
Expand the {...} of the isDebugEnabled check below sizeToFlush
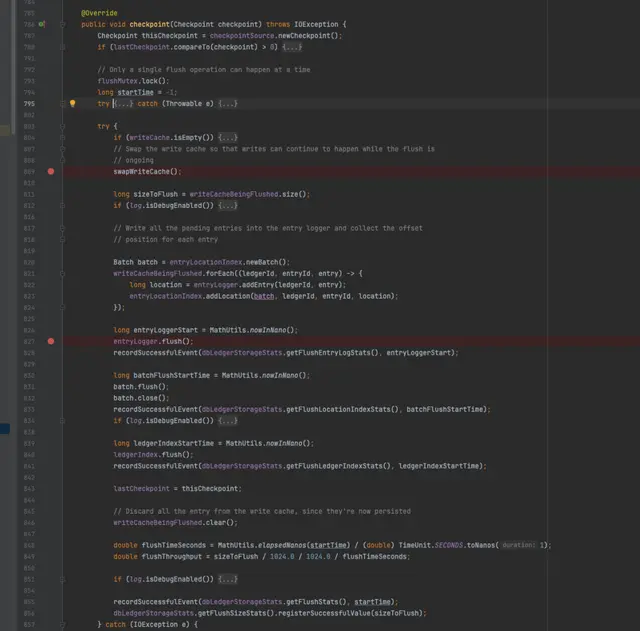228,205
